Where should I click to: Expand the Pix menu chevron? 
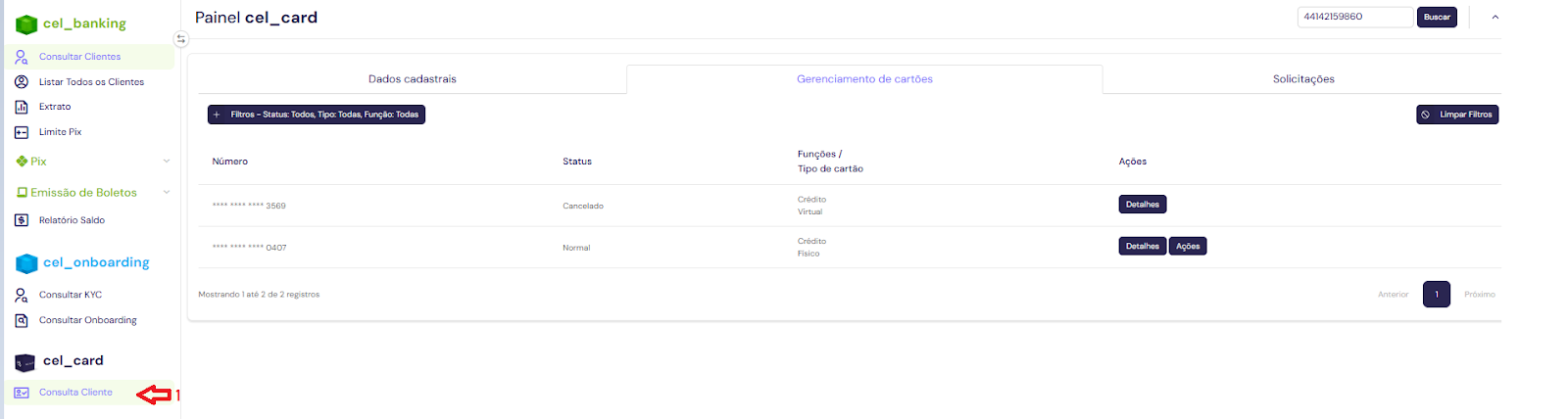point(166,162)
